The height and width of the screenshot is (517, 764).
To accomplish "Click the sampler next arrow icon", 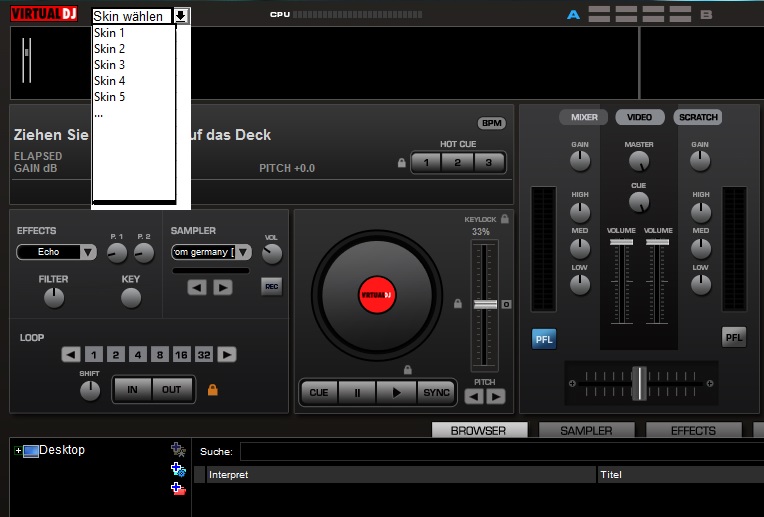I will tap(222, 287).
